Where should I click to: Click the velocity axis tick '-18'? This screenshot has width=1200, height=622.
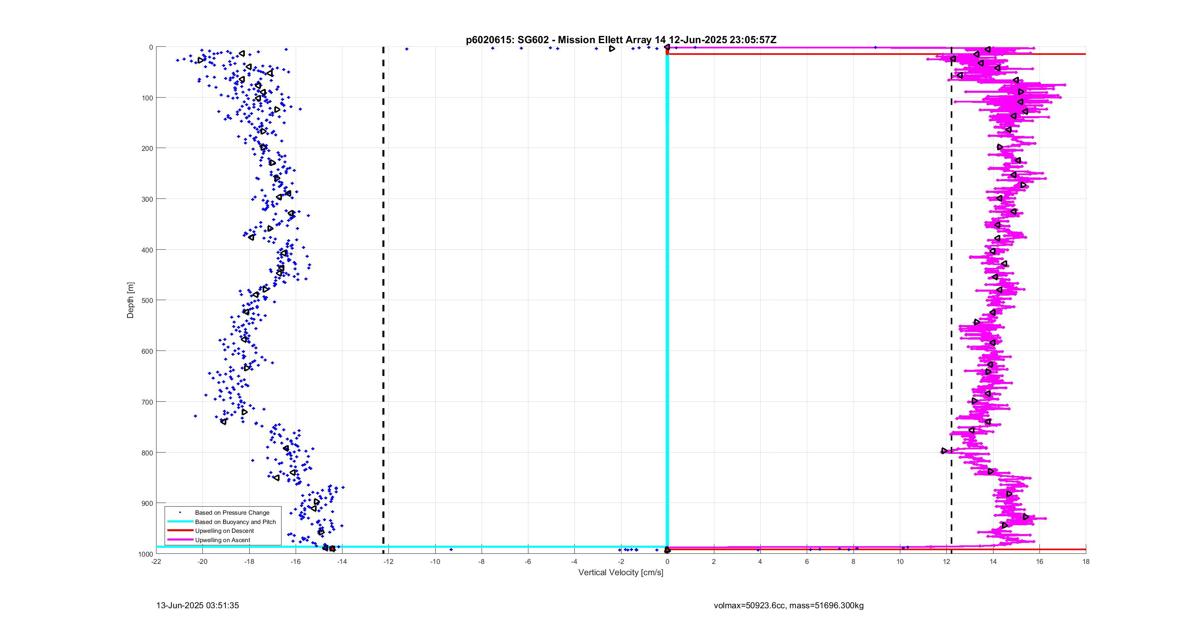249,562
